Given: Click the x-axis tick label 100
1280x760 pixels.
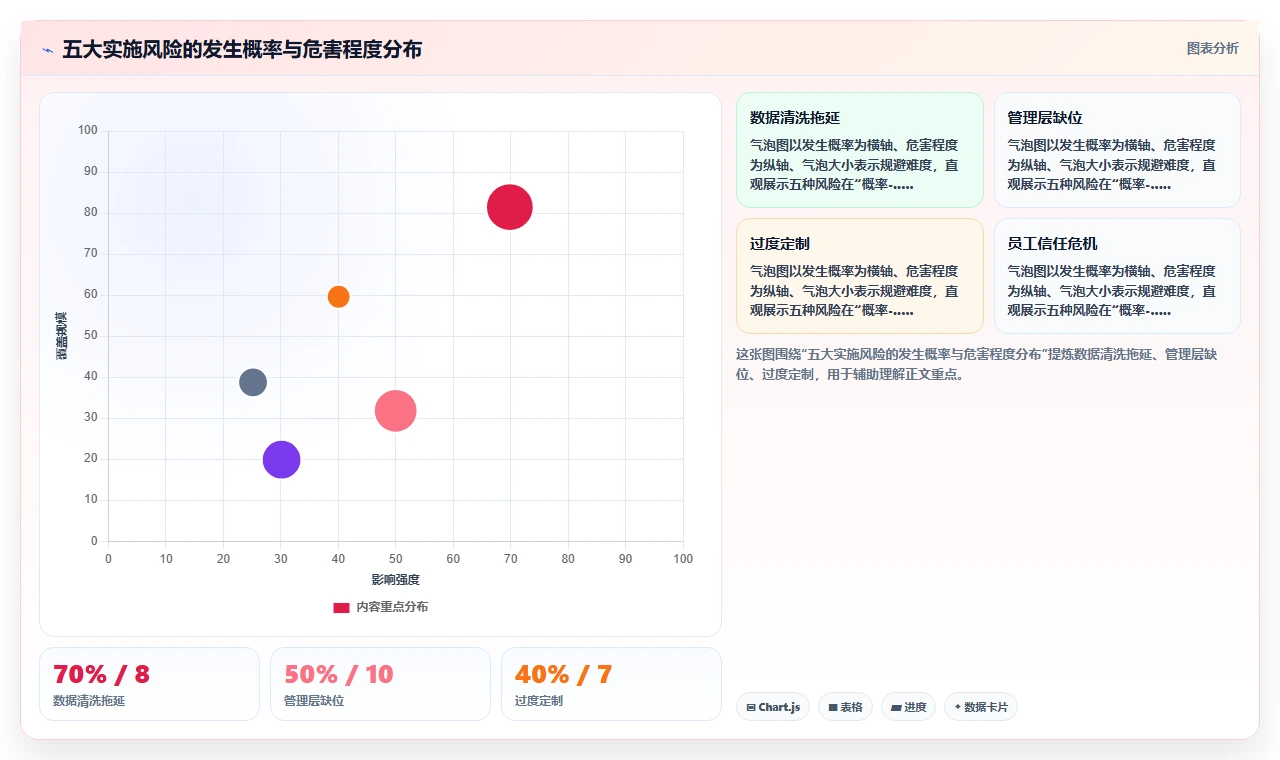Looking at the screenshot, I should coord(683,559).
